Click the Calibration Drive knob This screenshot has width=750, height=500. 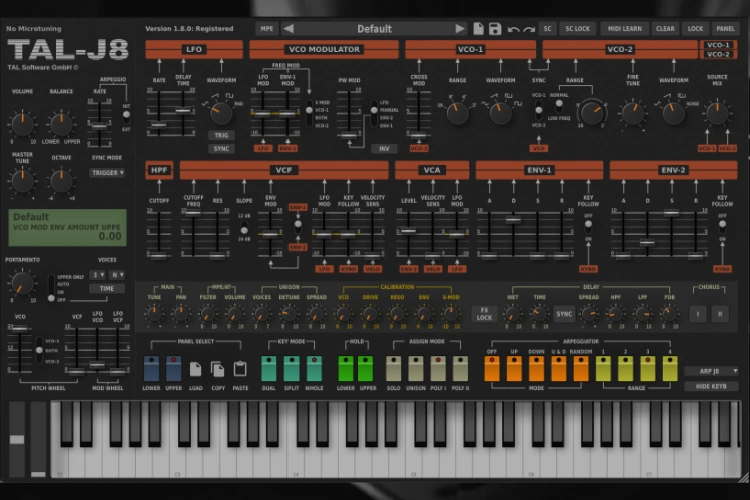click(x=370, y=314)
